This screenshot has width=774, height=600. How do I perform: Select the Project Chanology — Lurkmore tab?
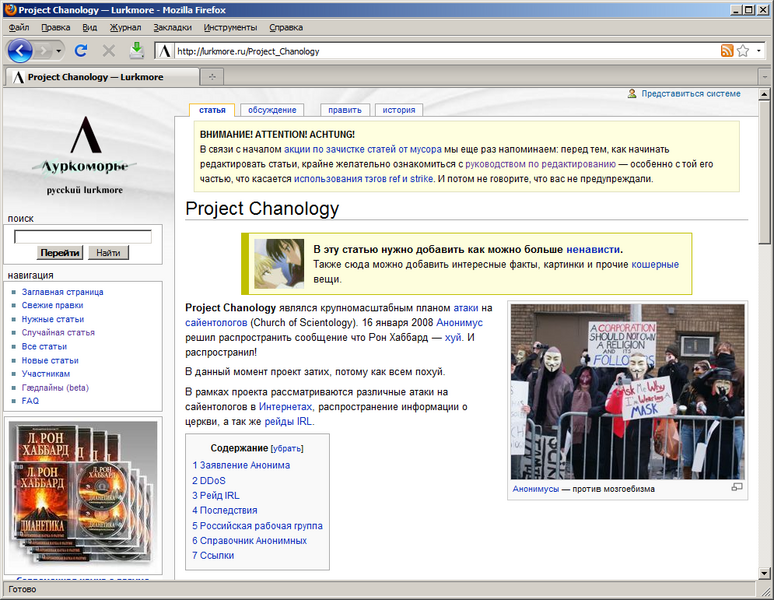[x=102, y=76]
